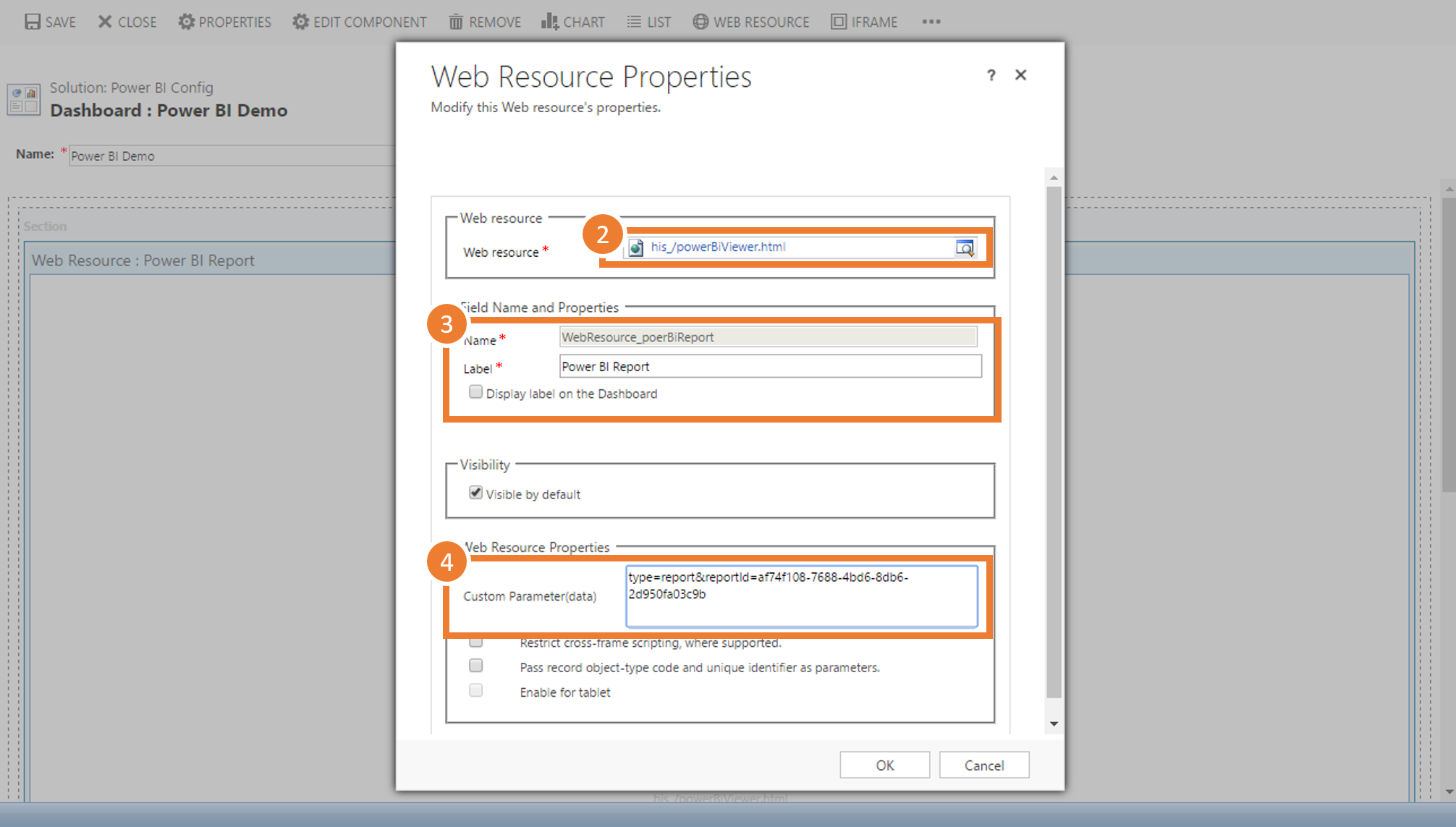This screenshot has height=827, width=1456.
Task: Insert a List from the toolbar
Action: point(648,22)
